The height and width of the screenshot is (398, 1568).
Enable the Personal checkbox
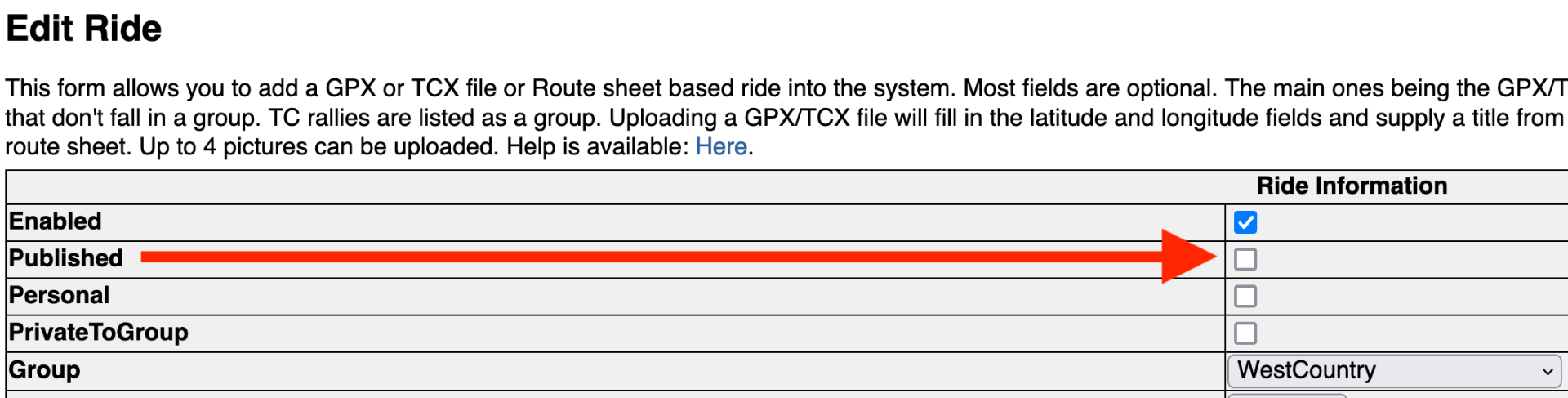click(x=1245, y=297)
